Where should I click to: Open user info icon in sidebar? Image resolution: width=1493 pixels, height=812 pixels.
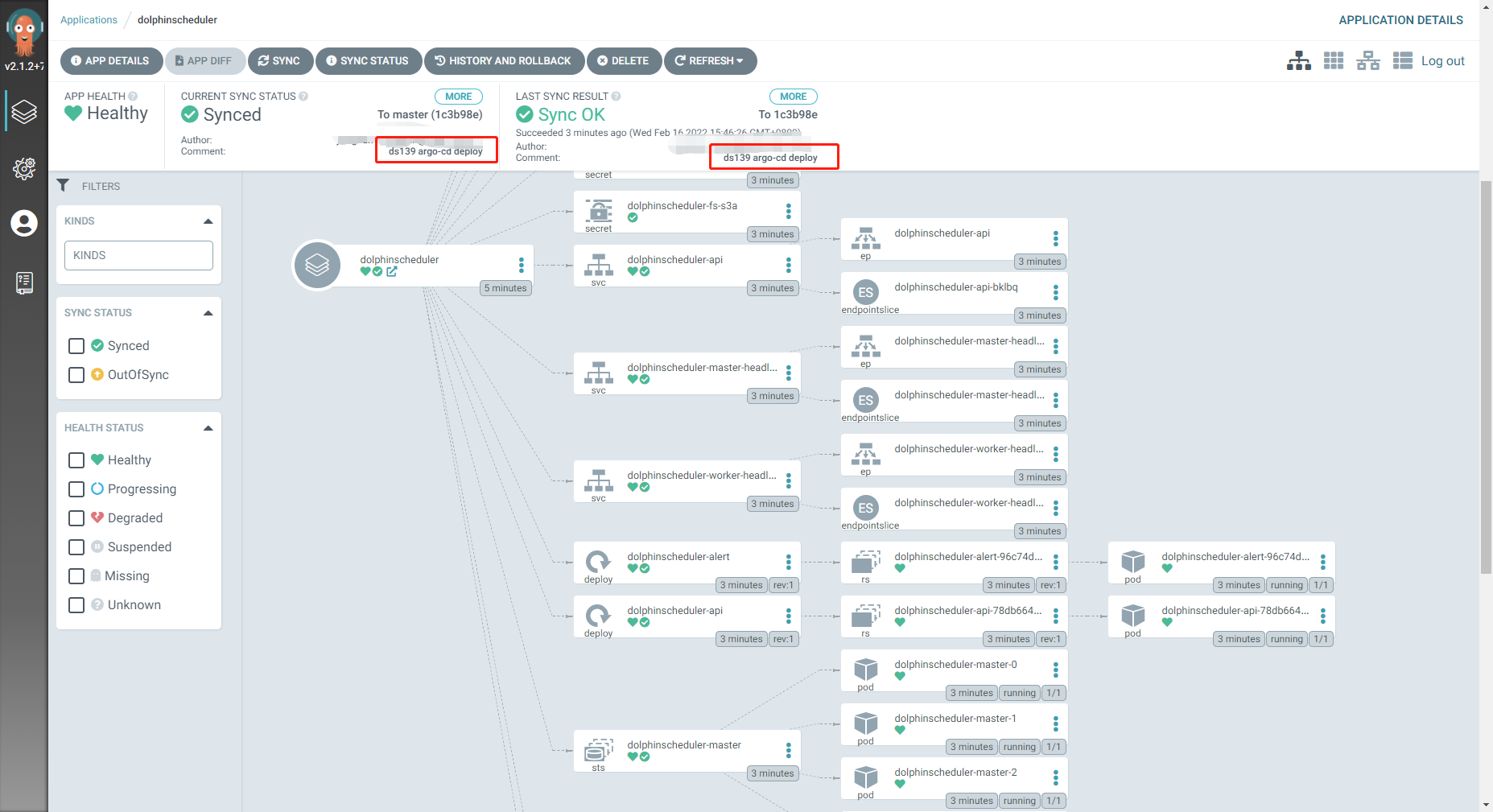24,223
